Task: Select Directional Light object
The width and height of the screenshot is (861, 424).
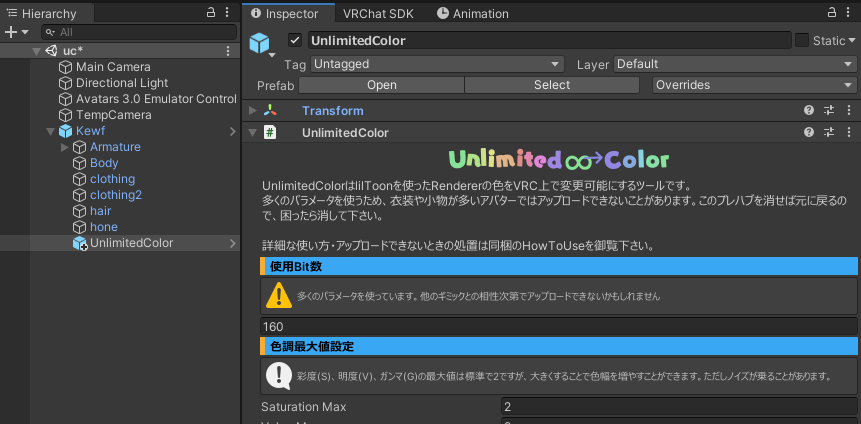Action: click(122, 83)
